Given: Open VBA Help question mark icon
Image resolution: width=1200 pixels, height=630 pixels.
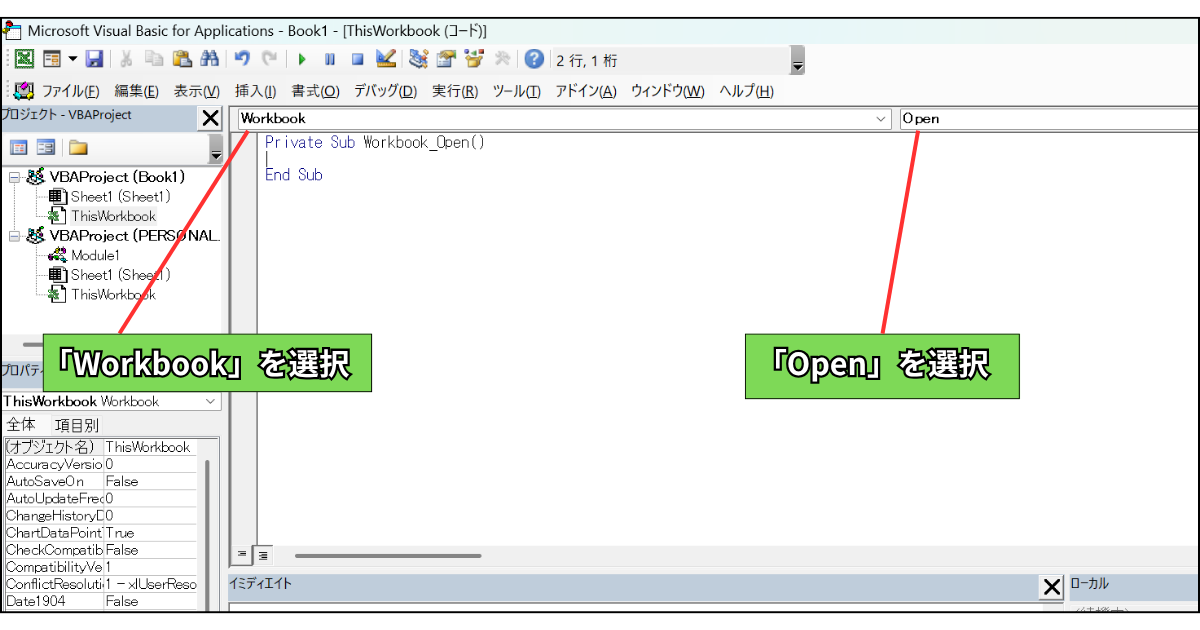Looking at the screenshot, I should point(534,59).
